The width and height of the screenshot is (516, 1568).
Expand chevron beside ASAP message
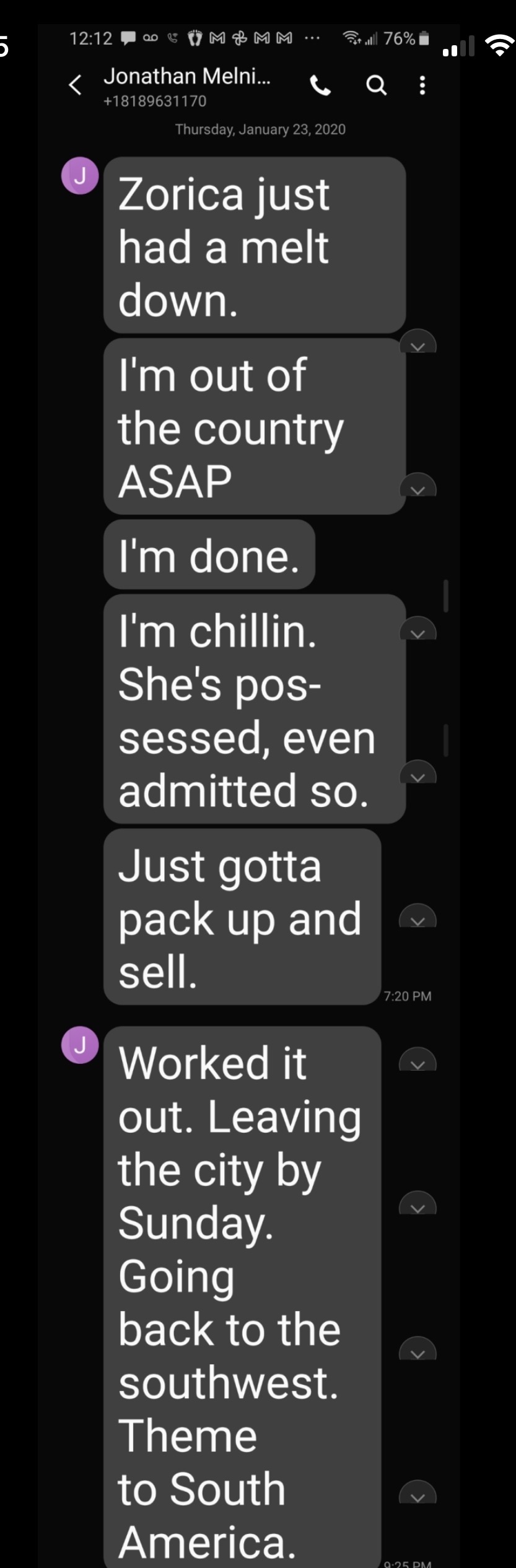click(x=418, y=486)
